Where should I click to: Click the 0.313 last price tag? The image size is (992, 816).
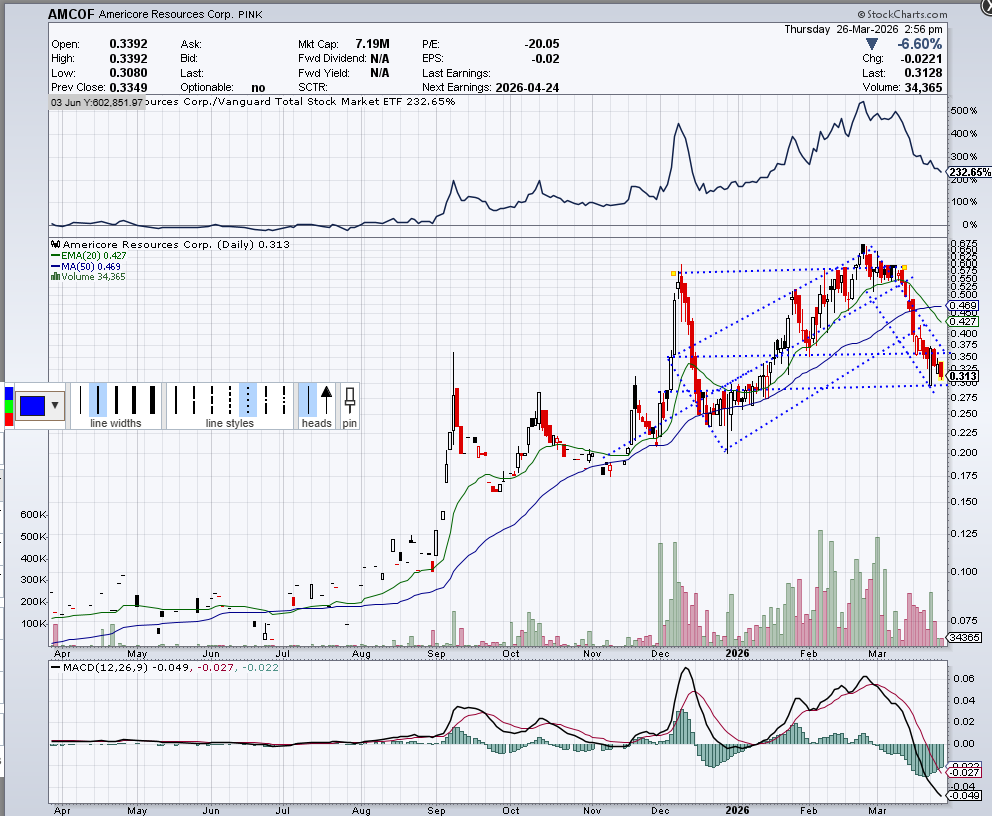tap(964, 376)
